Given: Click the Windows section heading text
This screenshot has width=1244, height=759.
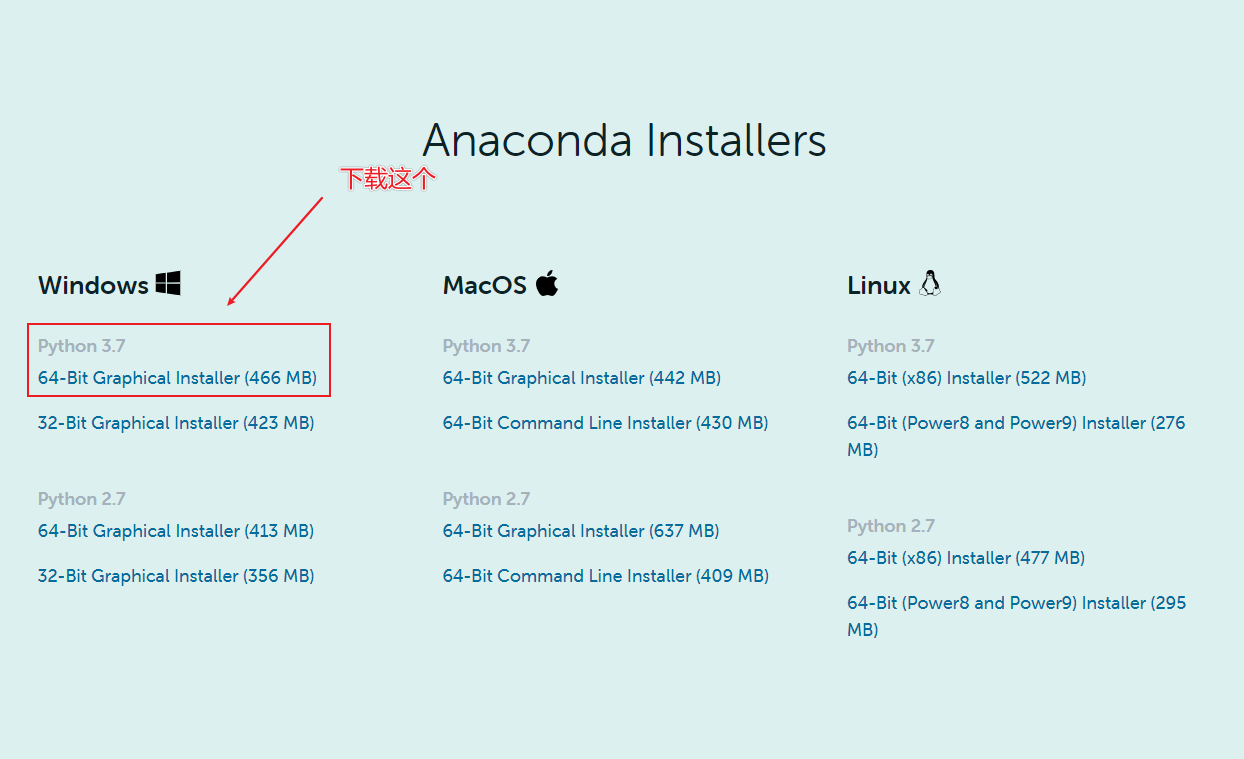Looking at the screenshot, I should coord(93,285).
